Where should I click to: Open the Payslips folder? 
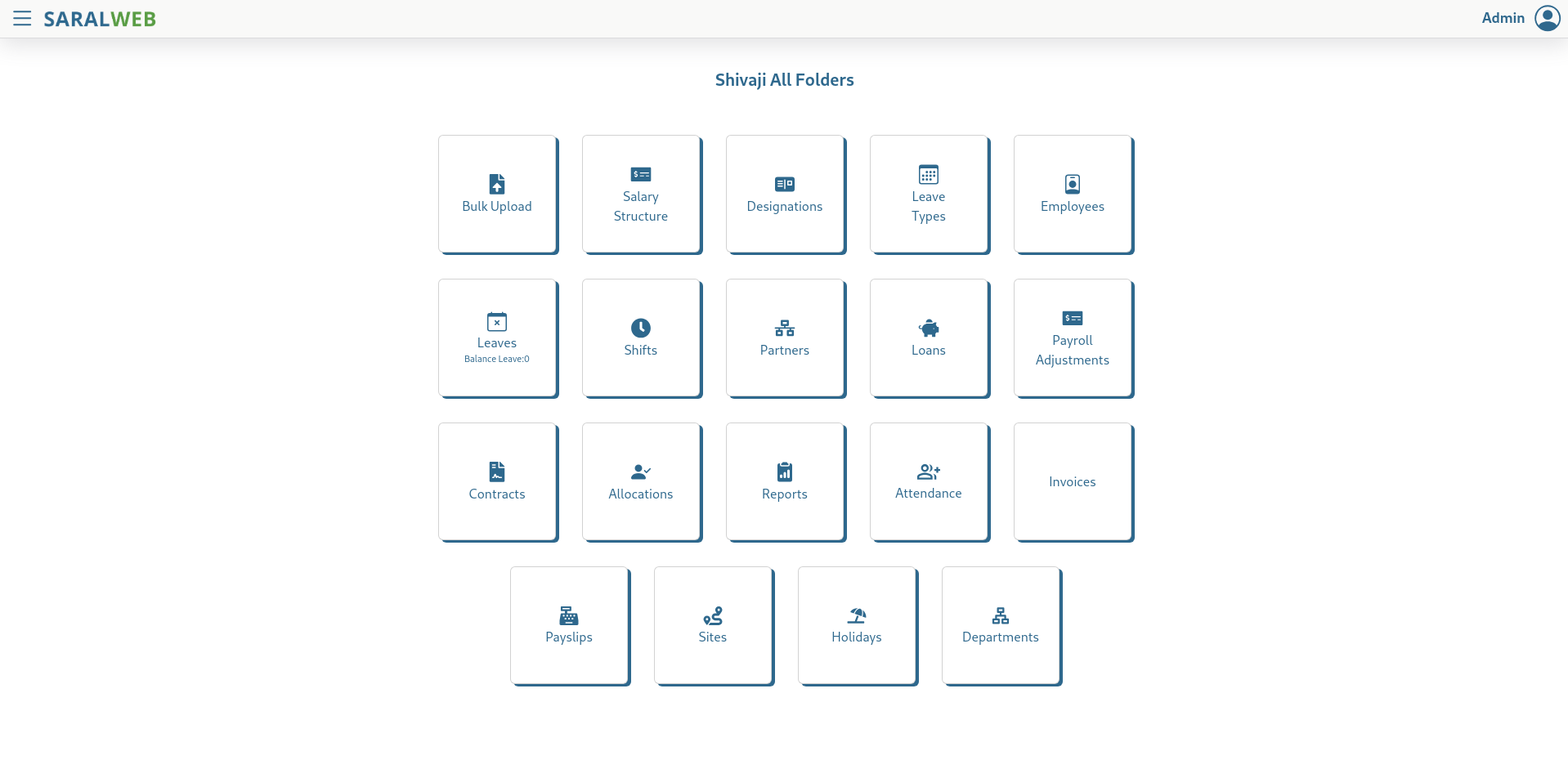pyautogui.click(x=569, y=626)
